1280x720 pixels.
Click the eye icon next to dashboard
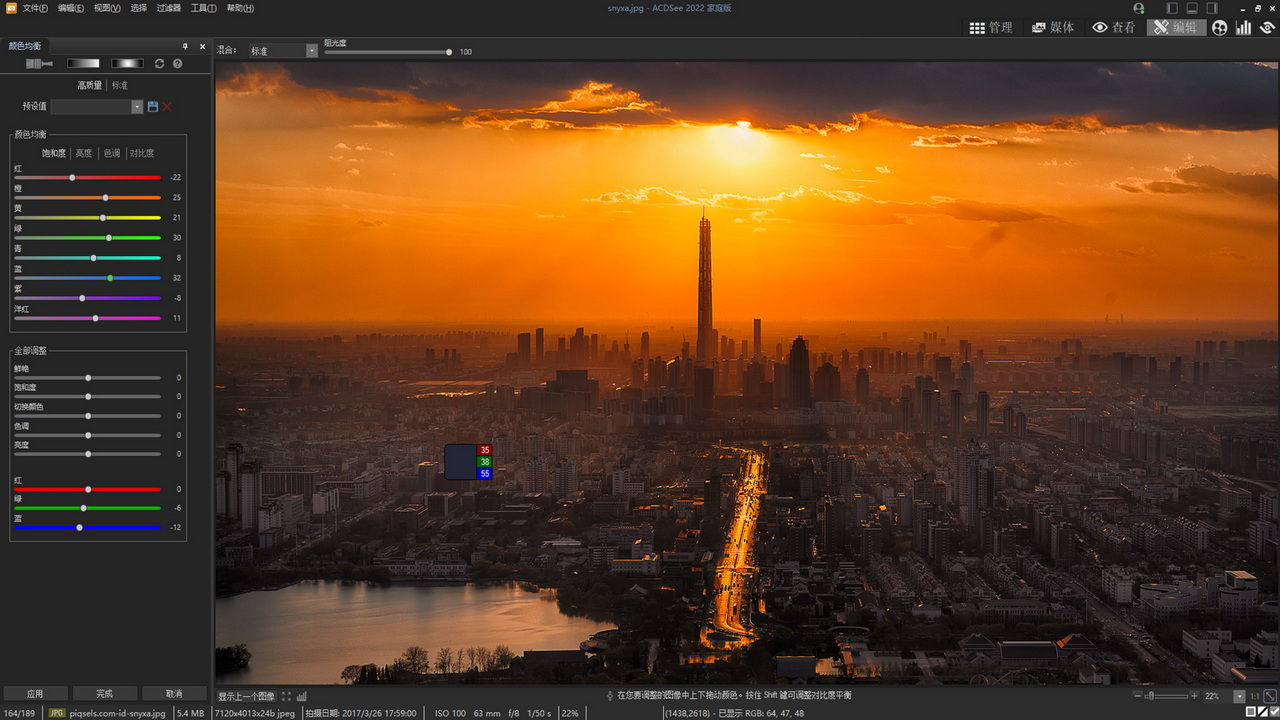click(x=1267, y=28)
